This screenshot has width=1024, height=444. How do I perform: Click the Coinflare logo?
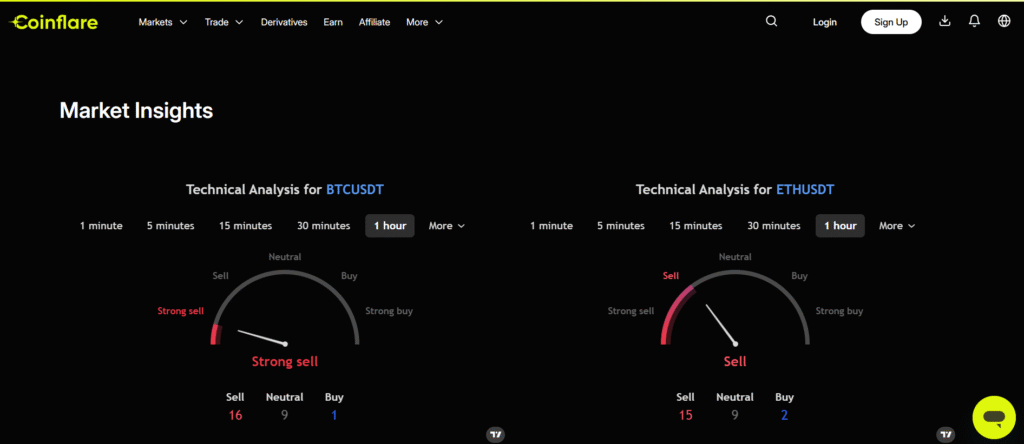coord(55,22)
